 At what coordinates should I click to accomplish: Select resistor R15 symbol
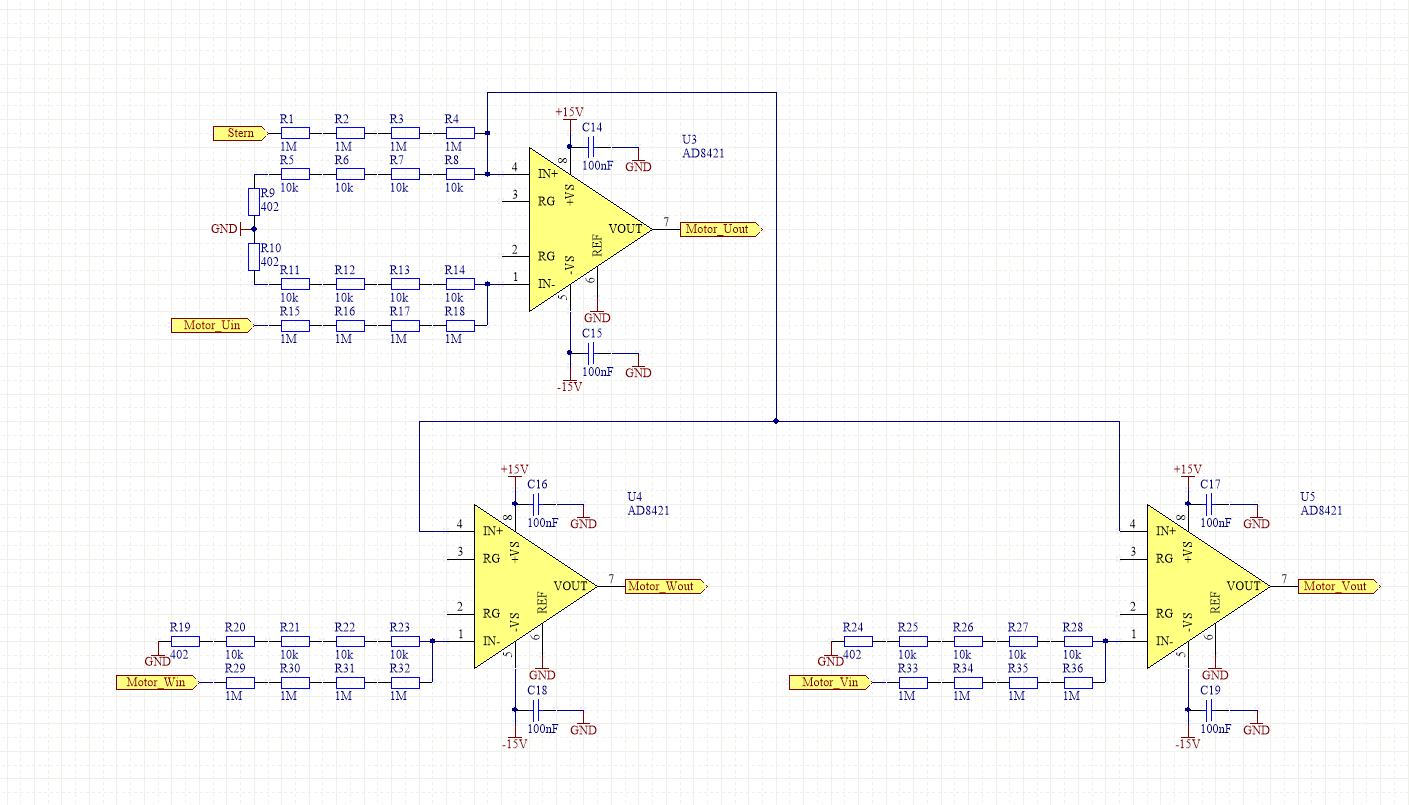pyautogui.click(x=295, y=325)
